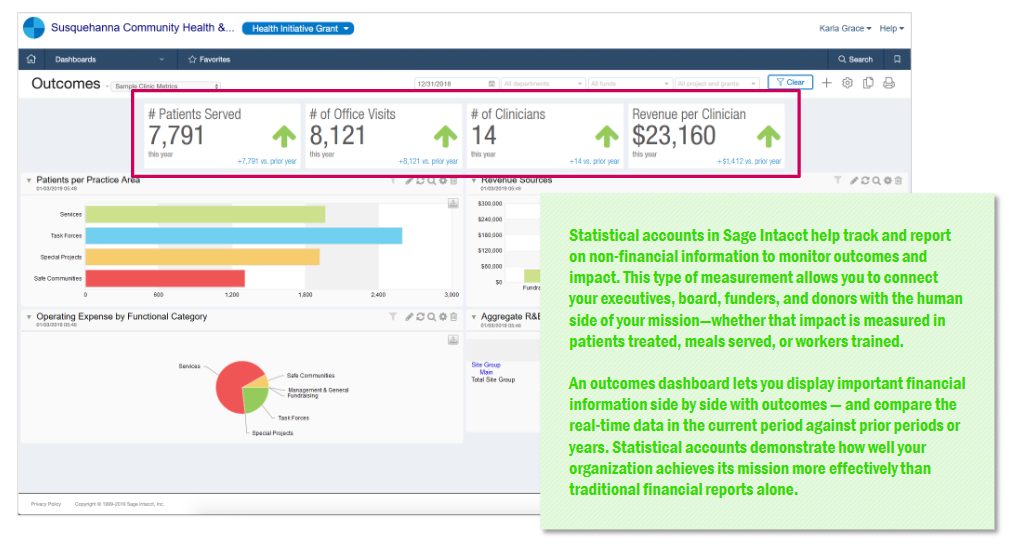
Task: Click the 7,791 Patients Served value
Action: [176, 136]
